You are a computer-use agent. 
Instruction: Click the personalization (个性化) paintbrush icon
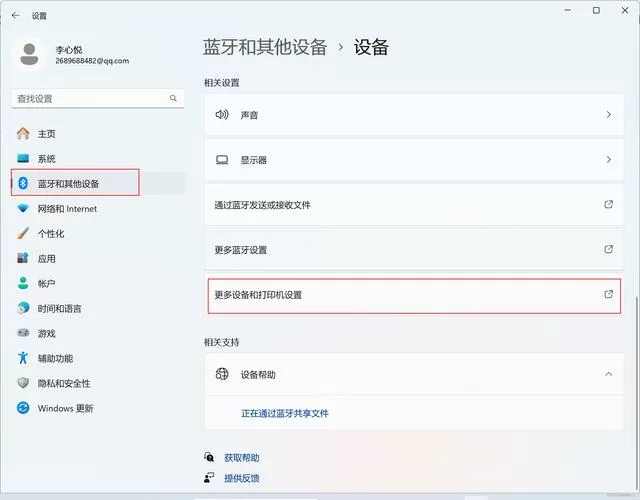[23, 233]
